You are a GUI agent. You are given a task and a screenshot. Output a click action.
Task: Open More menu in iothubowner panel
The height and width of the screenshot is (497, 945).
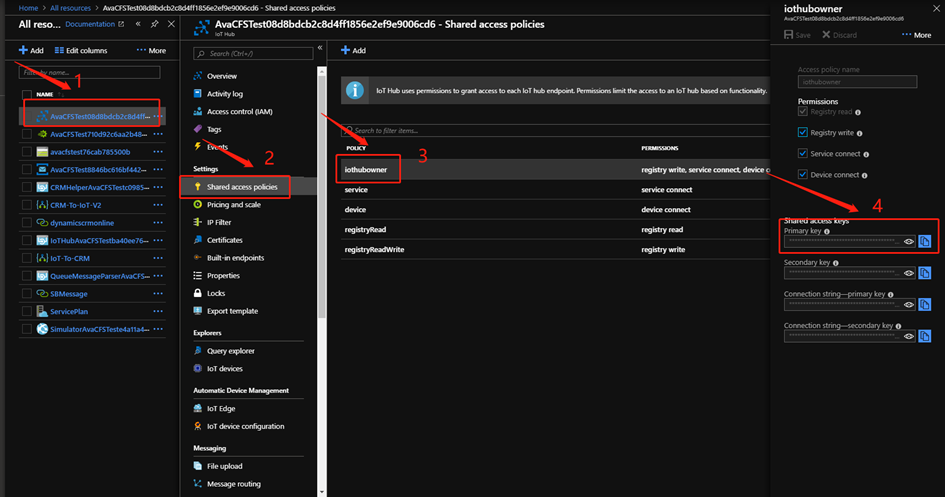[x=916, y=35]
